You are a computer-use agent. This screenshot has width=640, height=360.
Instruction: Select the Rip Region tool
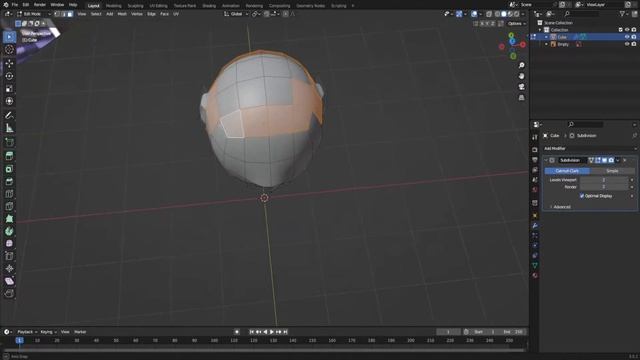9,293
